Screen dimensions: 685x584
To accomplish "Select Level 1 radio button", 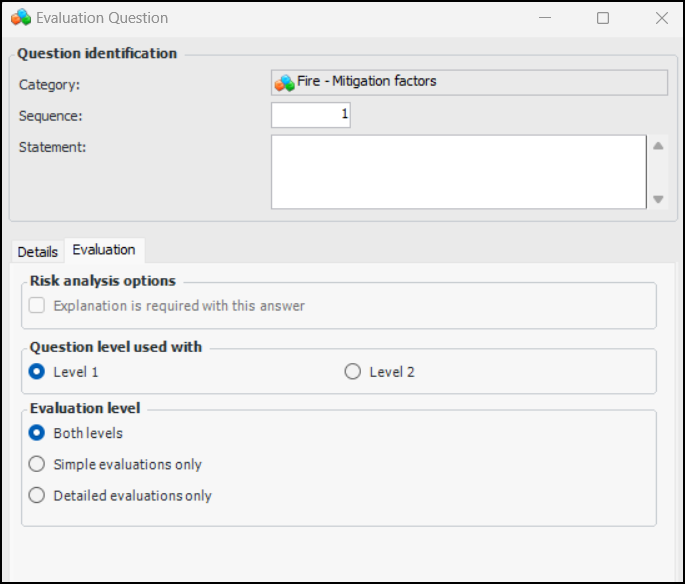I will click(x=37, y=372).
